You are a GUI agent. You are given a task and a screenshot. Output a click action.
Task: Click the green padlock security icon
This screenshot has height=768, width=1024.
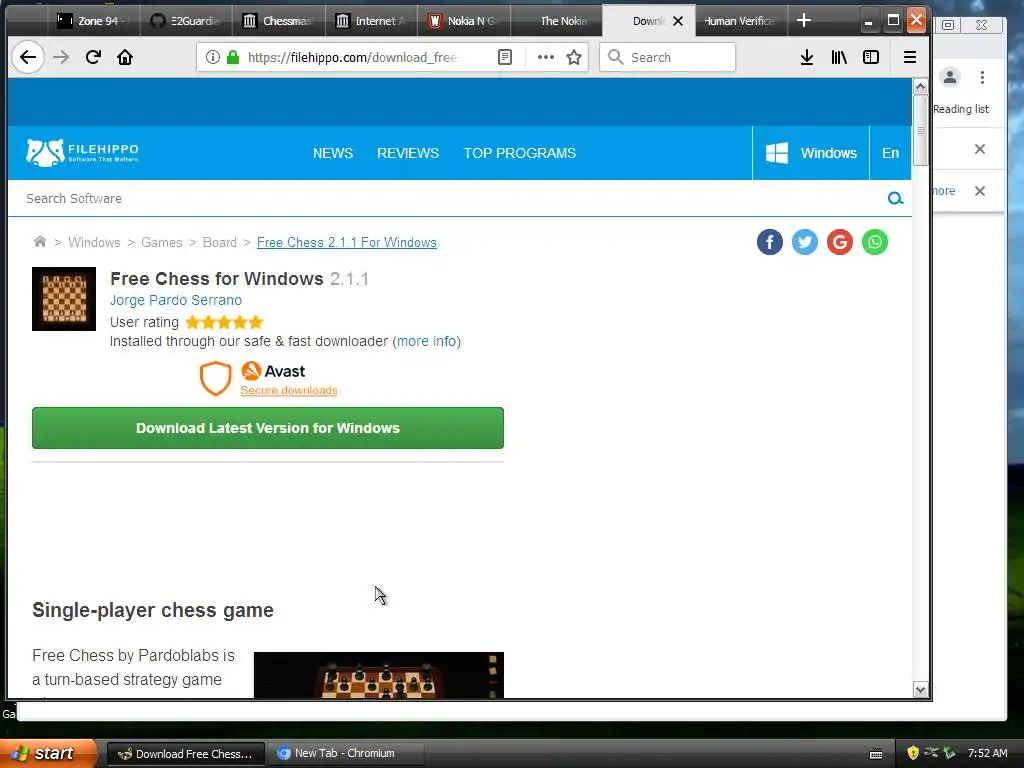(x=233, y=57)
